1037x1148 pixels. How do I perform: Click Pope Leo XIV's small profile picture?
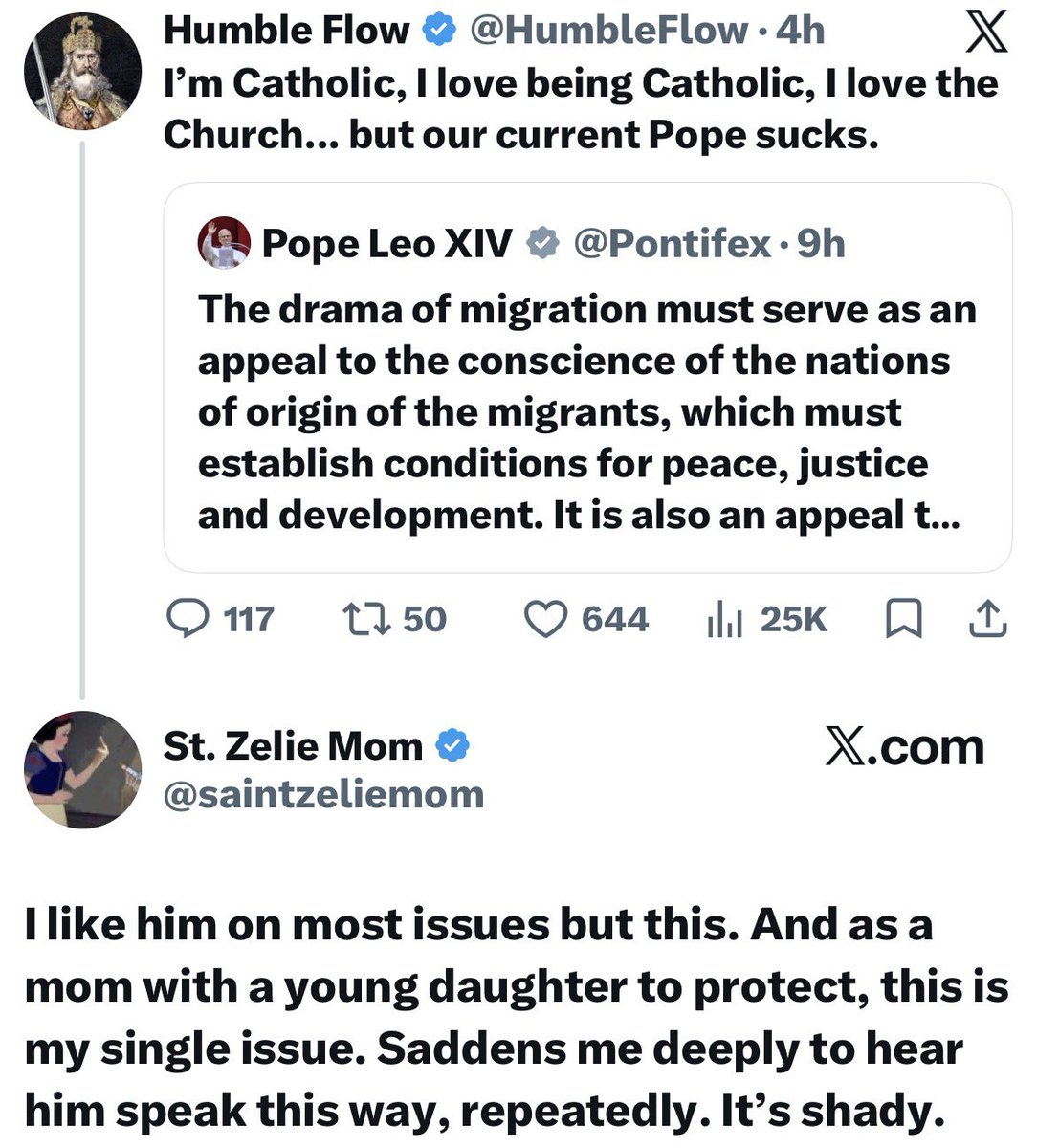click(224, 243)
